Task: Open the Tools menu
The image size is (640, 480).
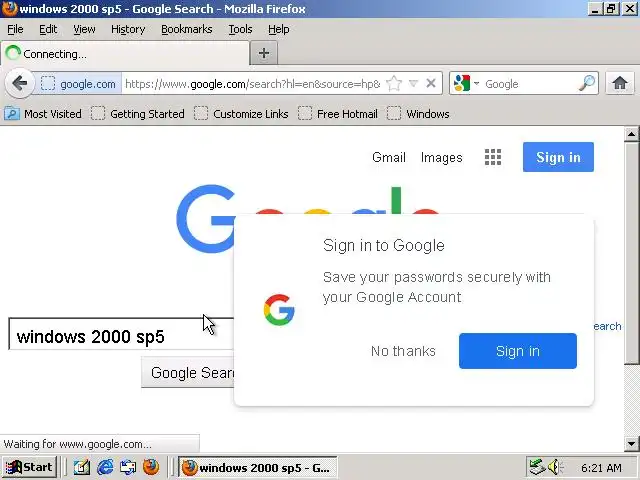Action: click(240, 29)
